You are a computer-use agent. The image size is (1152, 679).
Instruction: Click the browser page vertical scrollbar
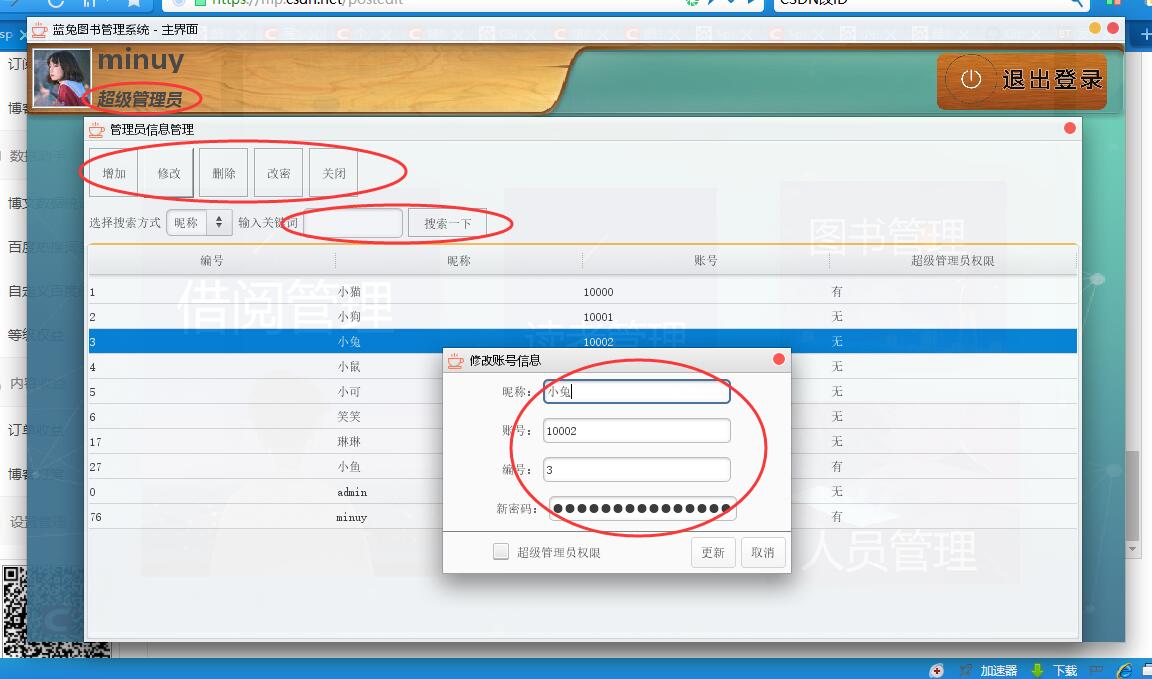pyautogui.click(x=1132, y=497)
